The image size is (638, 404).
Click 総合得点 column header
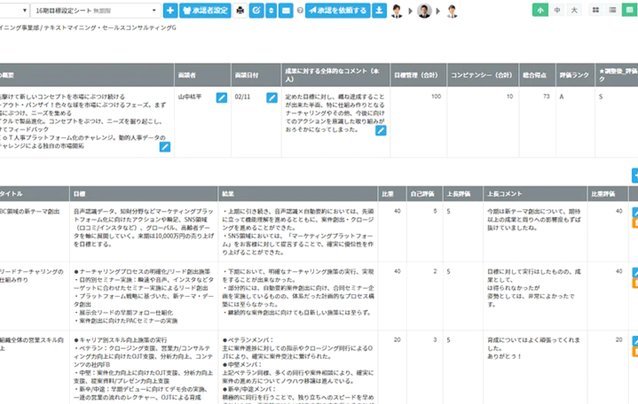[x=537, y=75]
